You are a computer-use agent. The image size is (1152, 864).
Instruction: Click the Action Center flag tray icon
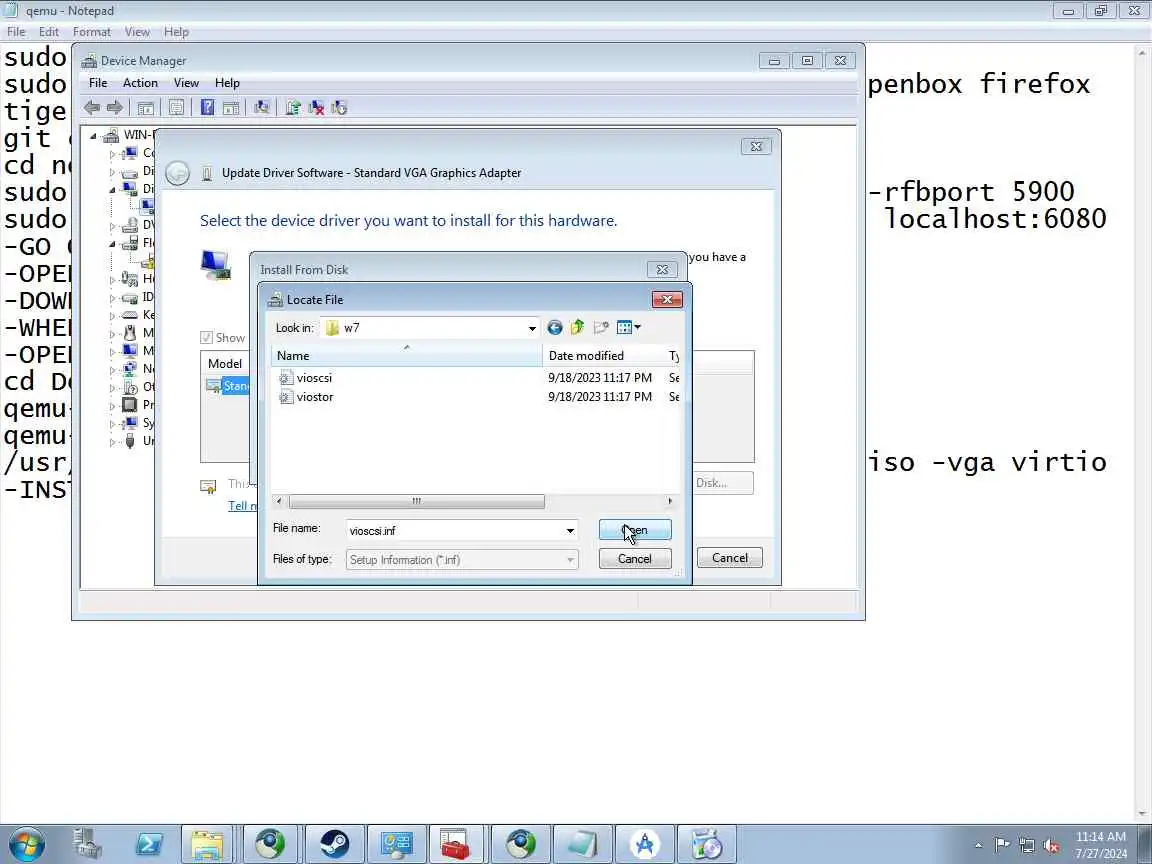coord(1001,845)
